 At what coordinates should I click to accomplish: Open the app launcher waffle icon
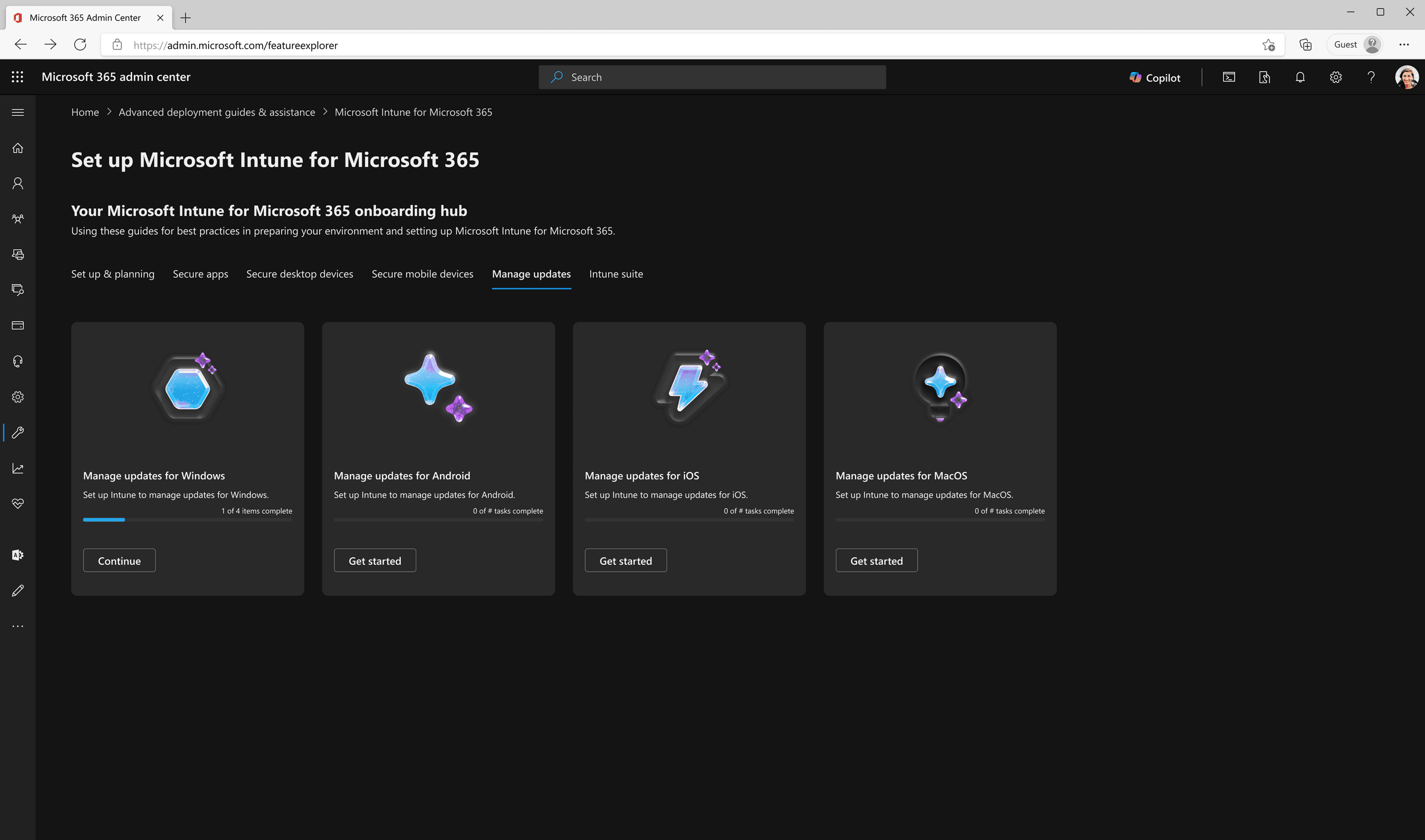(x=18, y=77)
